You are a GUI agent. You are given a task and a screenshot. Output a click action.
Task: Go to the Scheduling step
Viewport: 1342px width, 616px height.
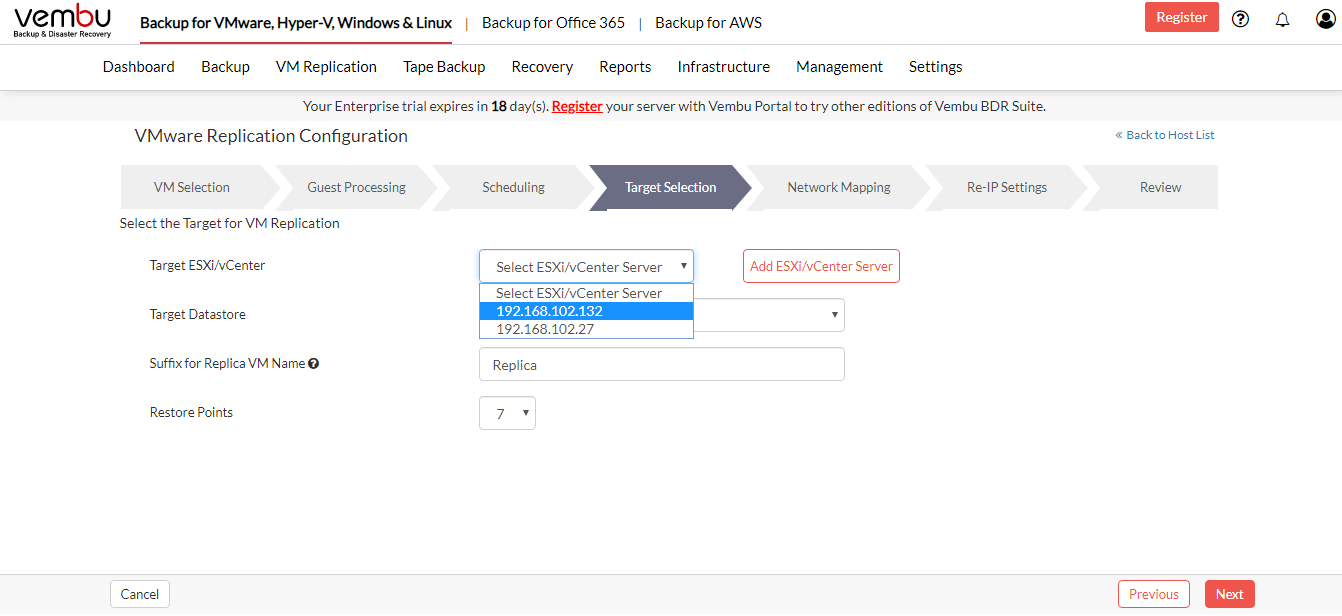[513, 187]
